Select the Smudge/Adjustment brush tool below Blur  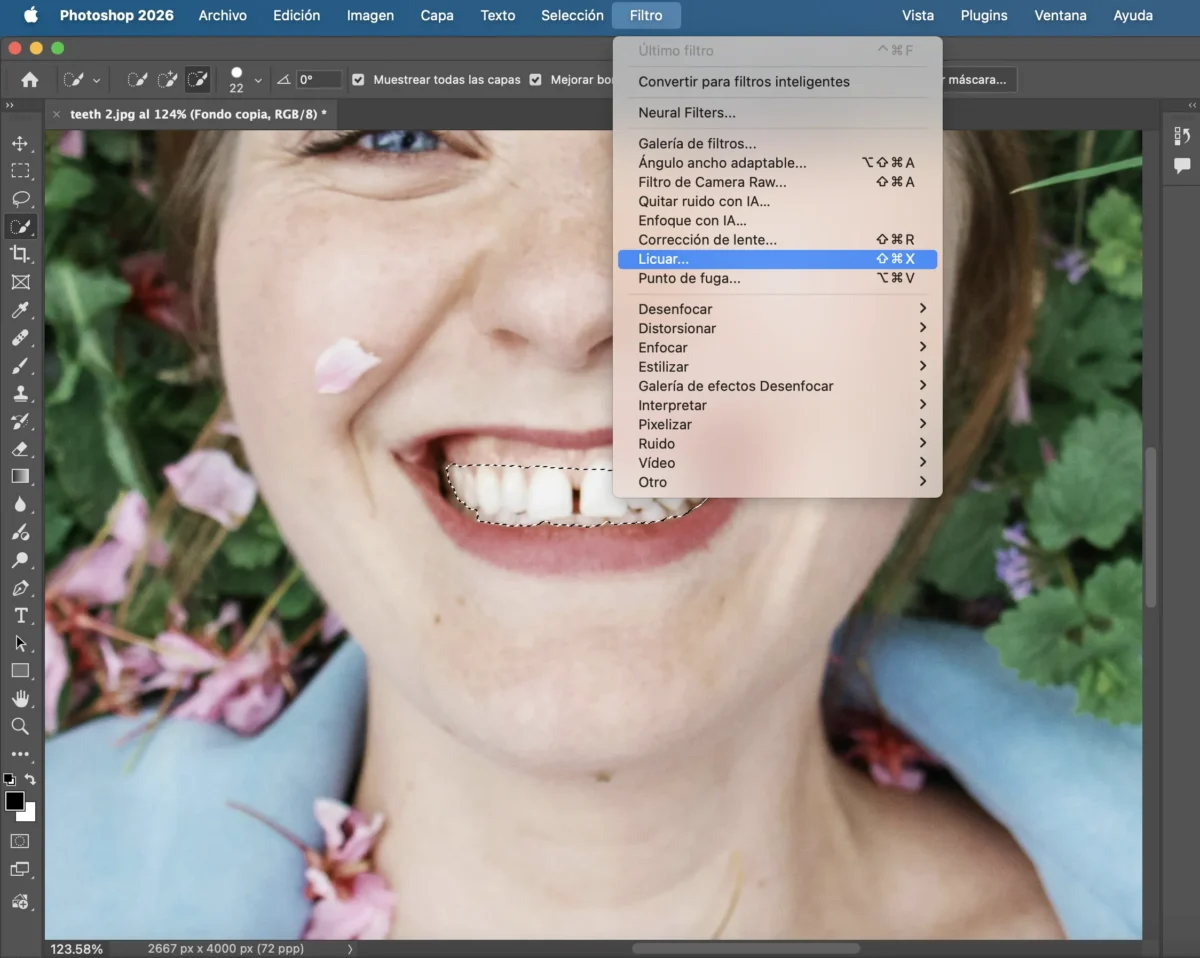tap(20, 533)
